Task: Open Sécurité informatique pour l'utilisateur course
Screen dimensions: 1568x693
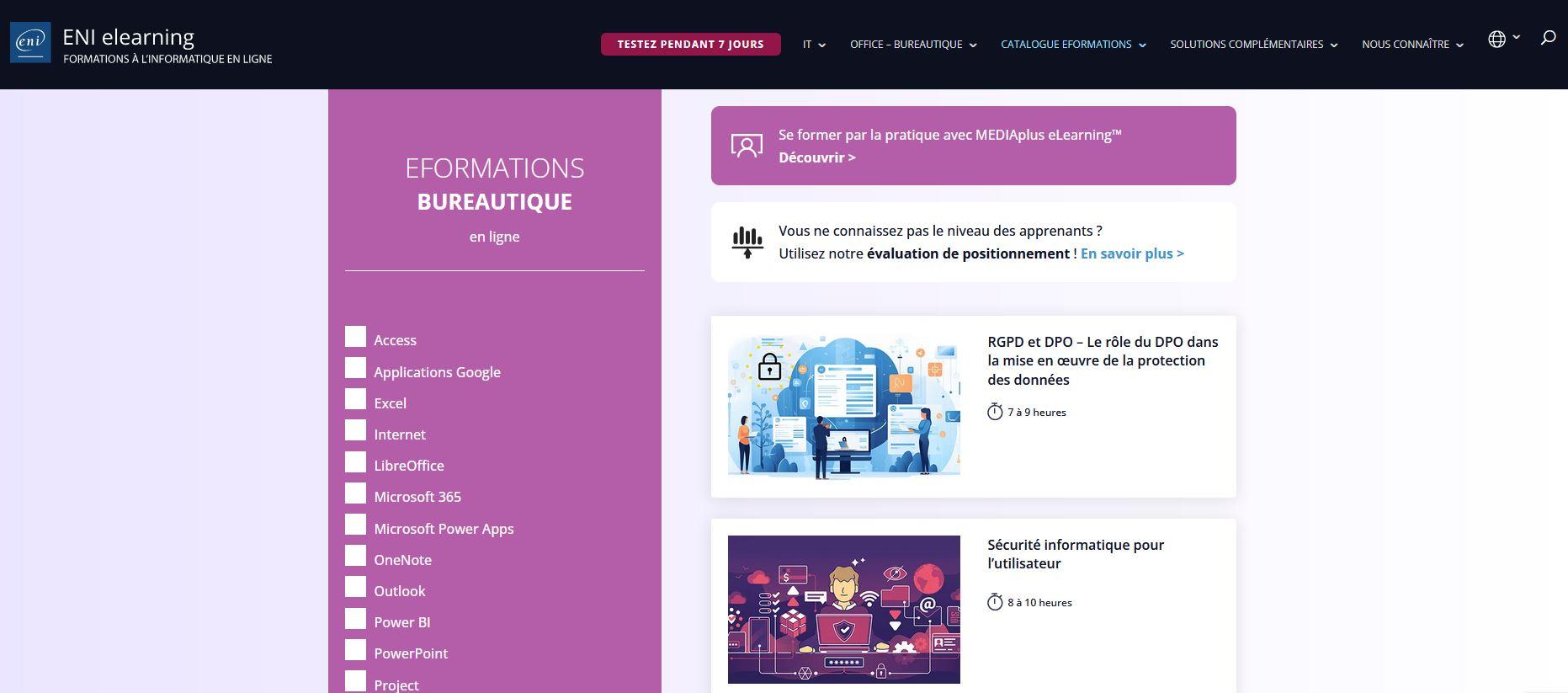Action: (1076, 554)
